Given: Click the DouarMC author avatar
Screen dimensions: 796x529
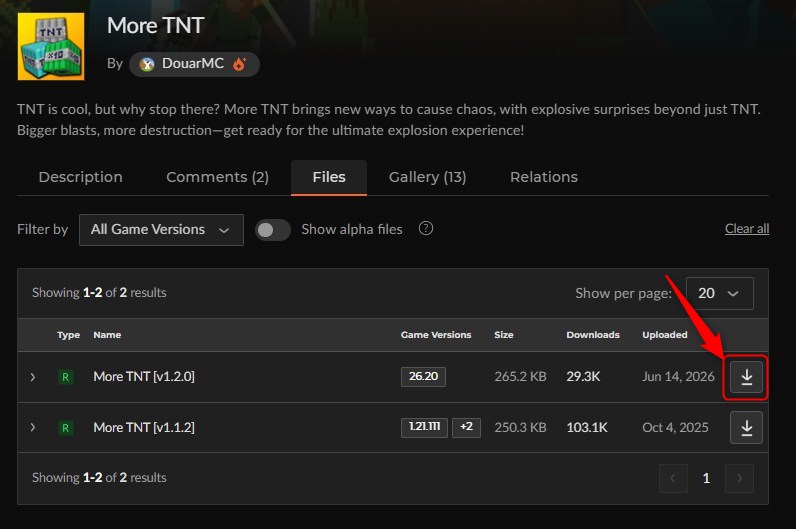Looking at the screenshot, I should [147, 64].
